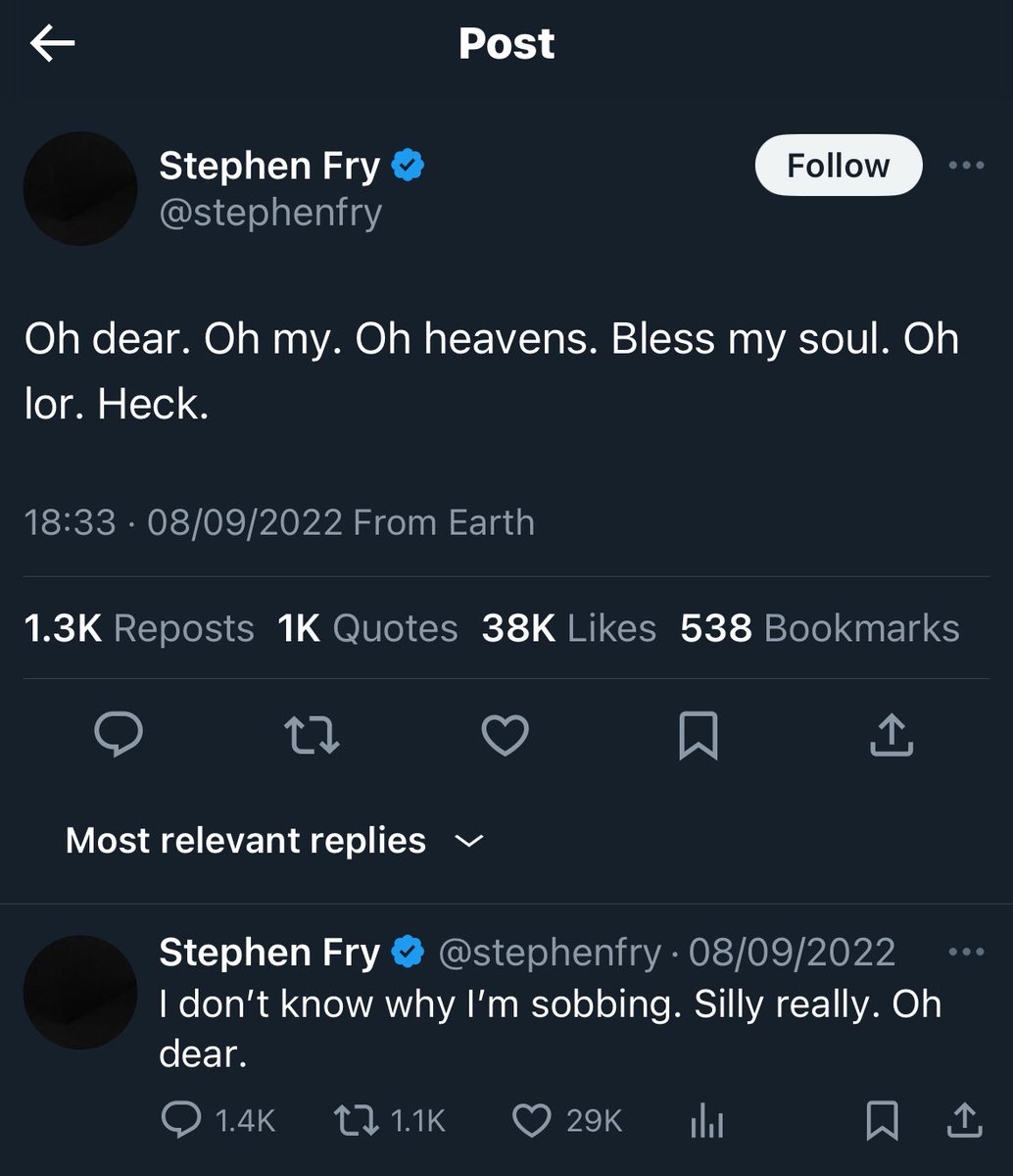Share the main post
Screen dimensions: 1013x1176
click(892, 734)
